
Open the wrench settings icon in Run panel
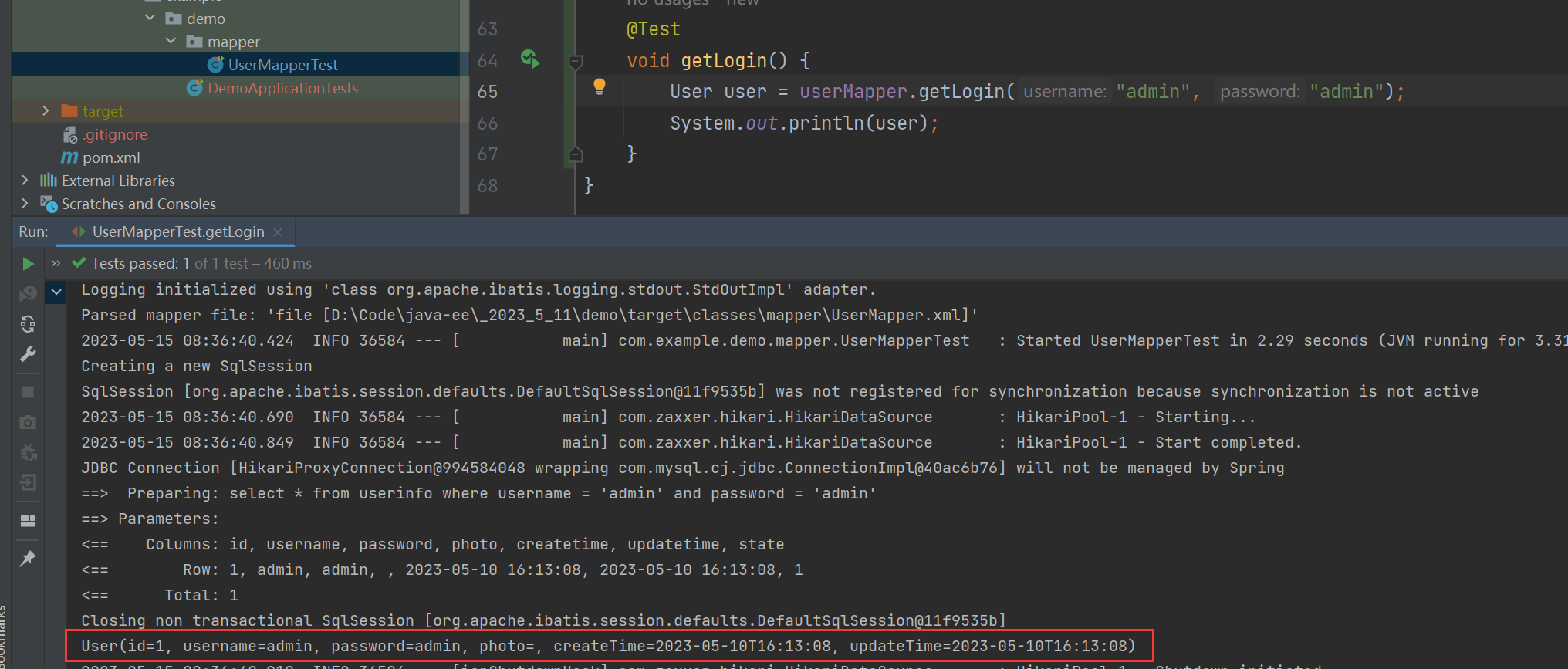click(x=28, y=354)
